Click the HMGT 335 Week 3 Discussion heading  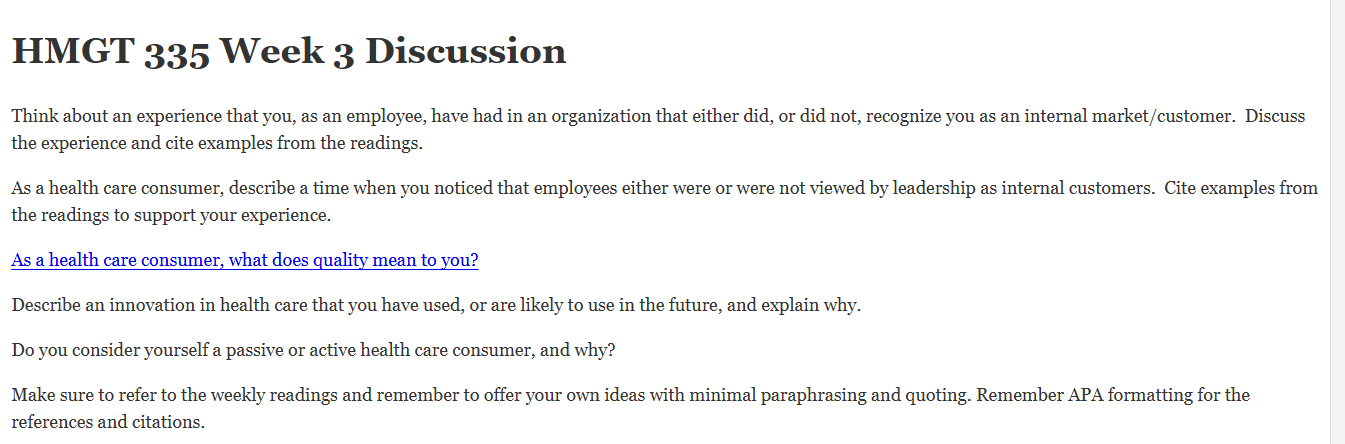coord(289,51)
